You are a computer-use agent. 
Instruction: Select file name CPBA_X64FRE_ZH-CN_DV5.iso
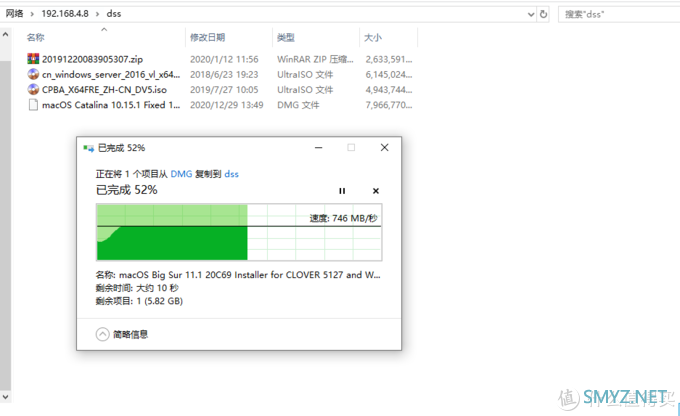pyautogui.click(x=104, y=89)
